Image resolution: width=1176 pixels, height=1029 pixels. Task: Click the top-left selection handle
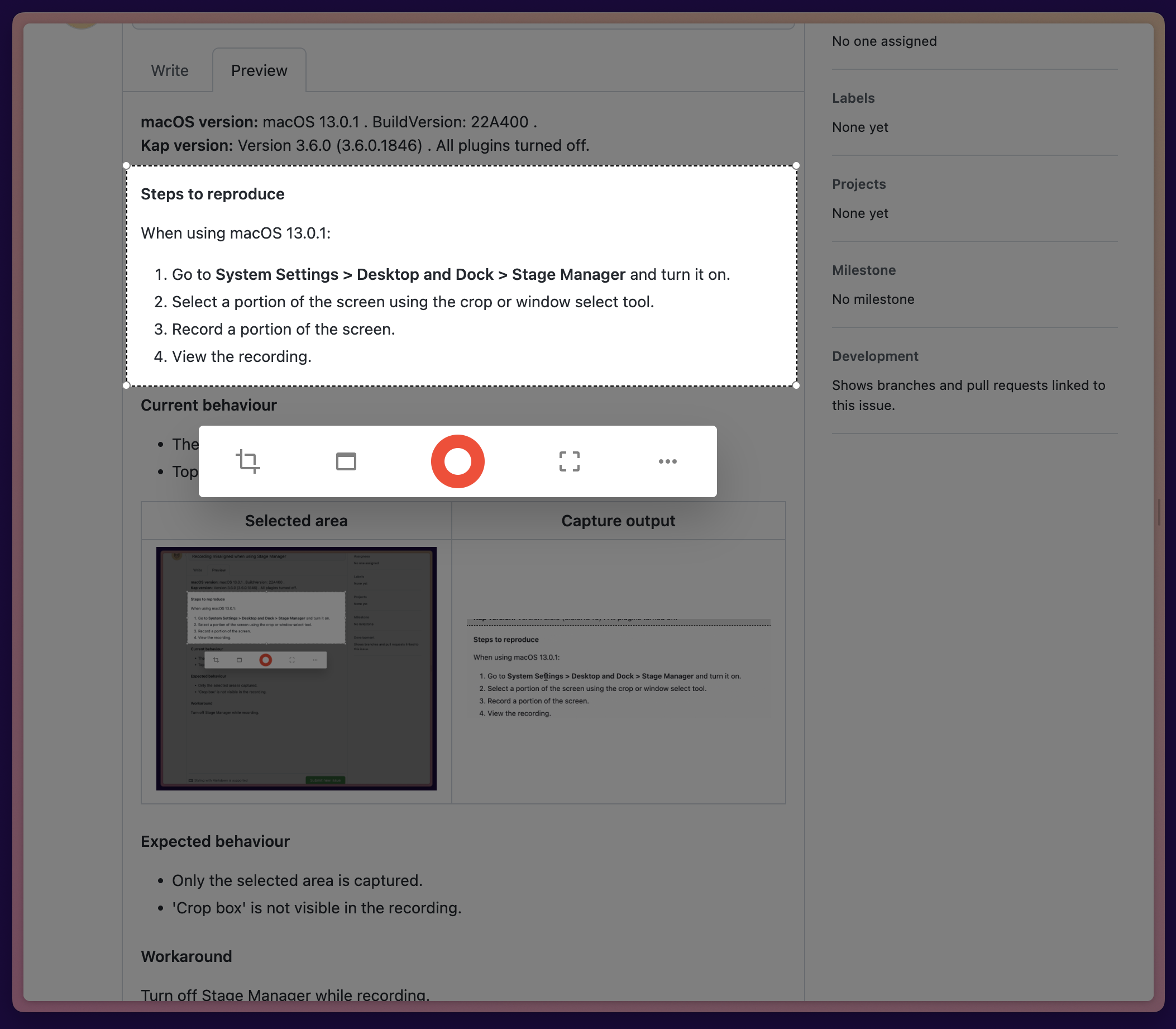pyautogui.click(x=127, y=165)
